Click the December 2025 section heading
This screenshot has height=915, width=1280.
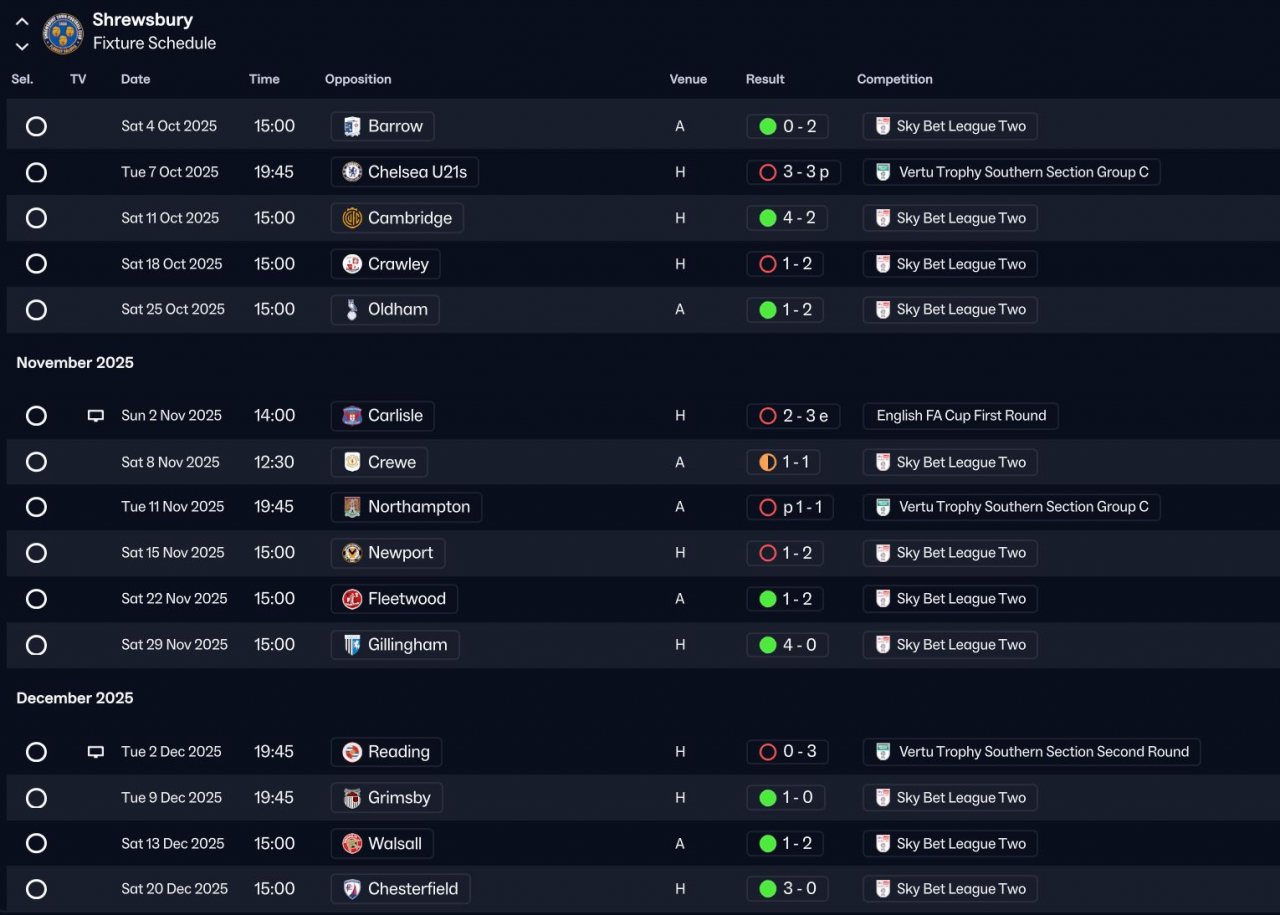(75, 698)
